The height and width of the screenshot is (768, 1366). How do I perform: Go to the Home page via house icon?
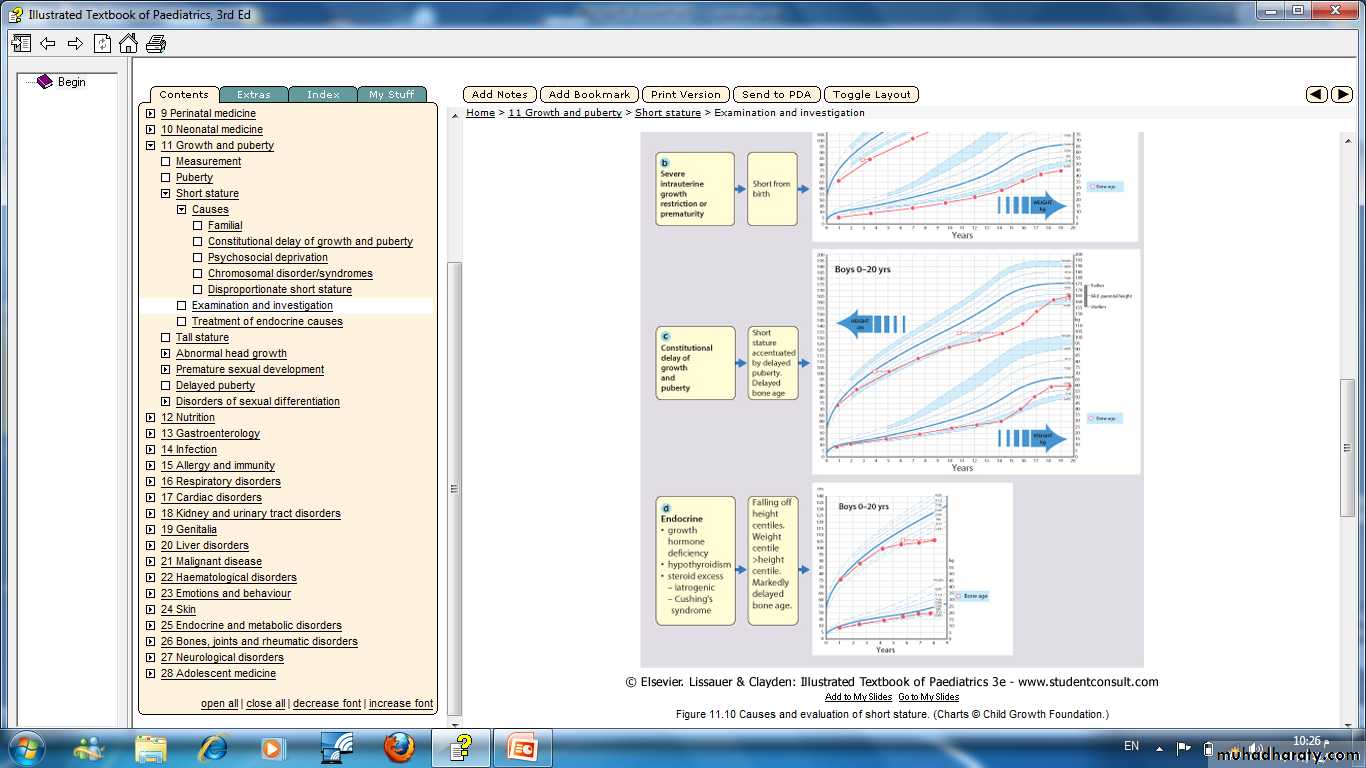click(128, 43)
